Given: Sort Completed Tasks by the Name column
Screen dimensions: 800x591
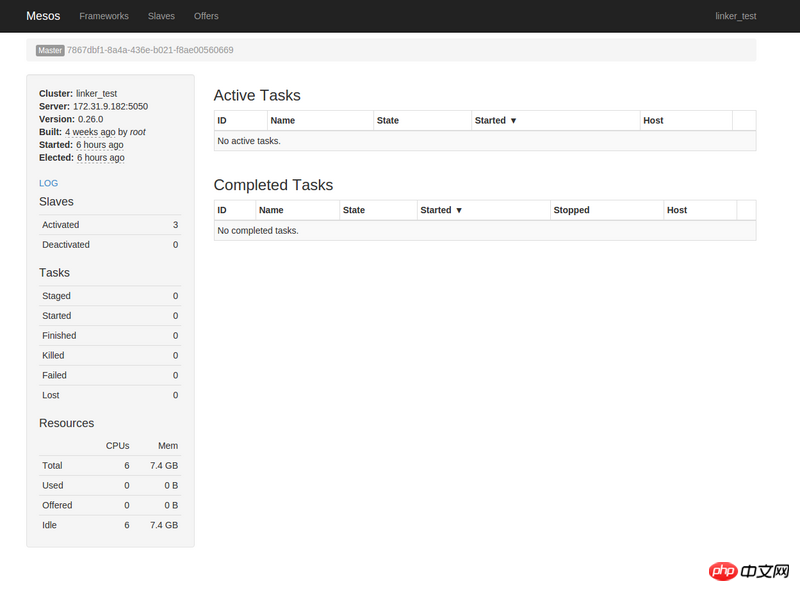Looking at the screenshot, I should click(x=271, y=210).
